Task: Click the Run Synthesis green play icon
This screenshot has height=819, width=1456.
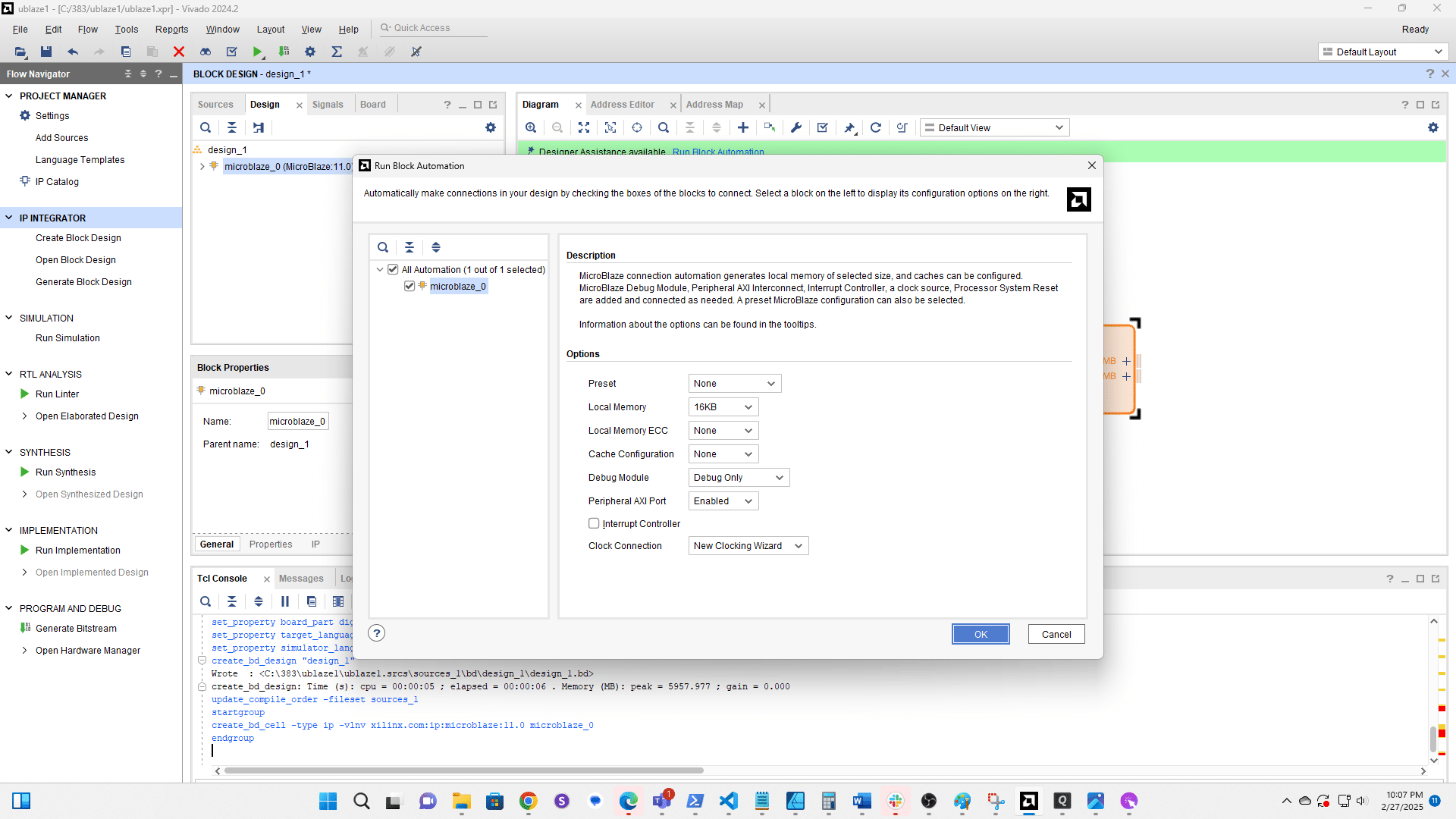Action: coord(25,472)
